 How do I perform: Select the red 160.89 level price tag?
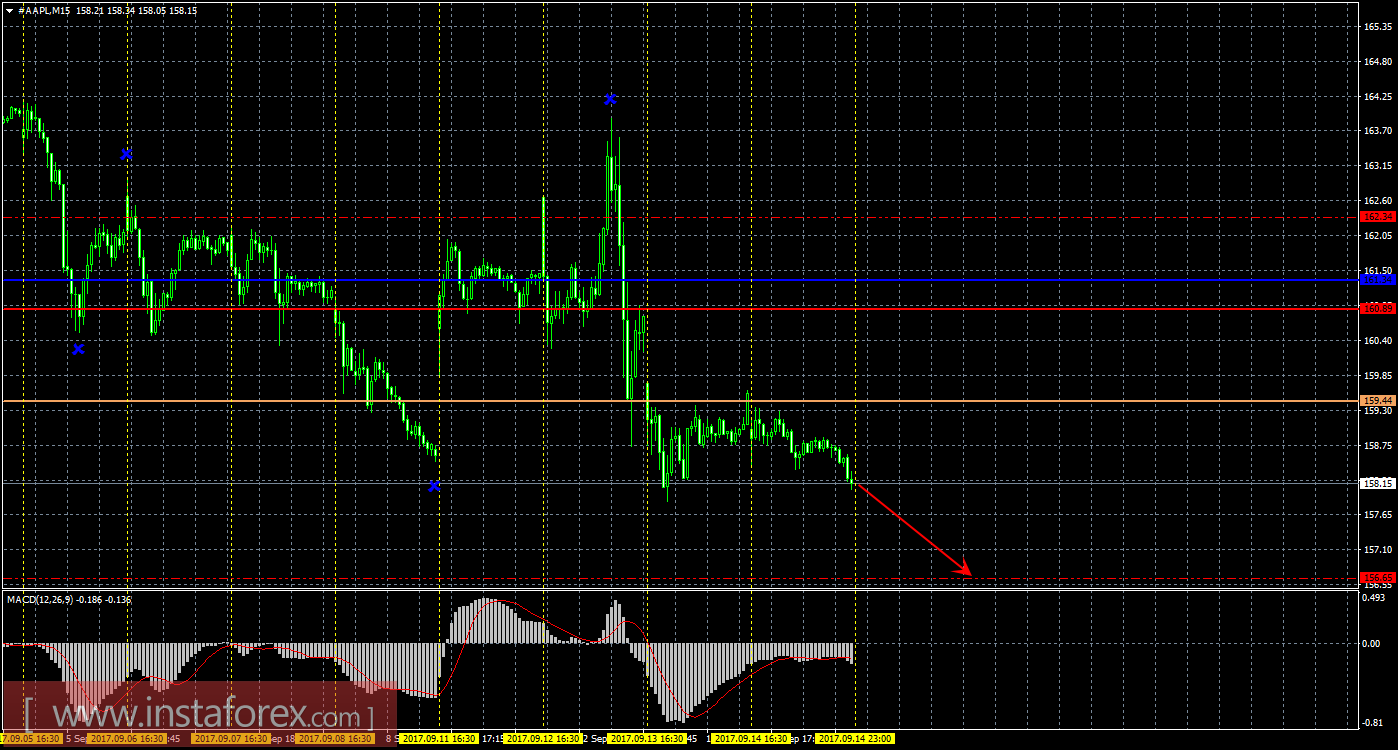(x=1378, y=308)
